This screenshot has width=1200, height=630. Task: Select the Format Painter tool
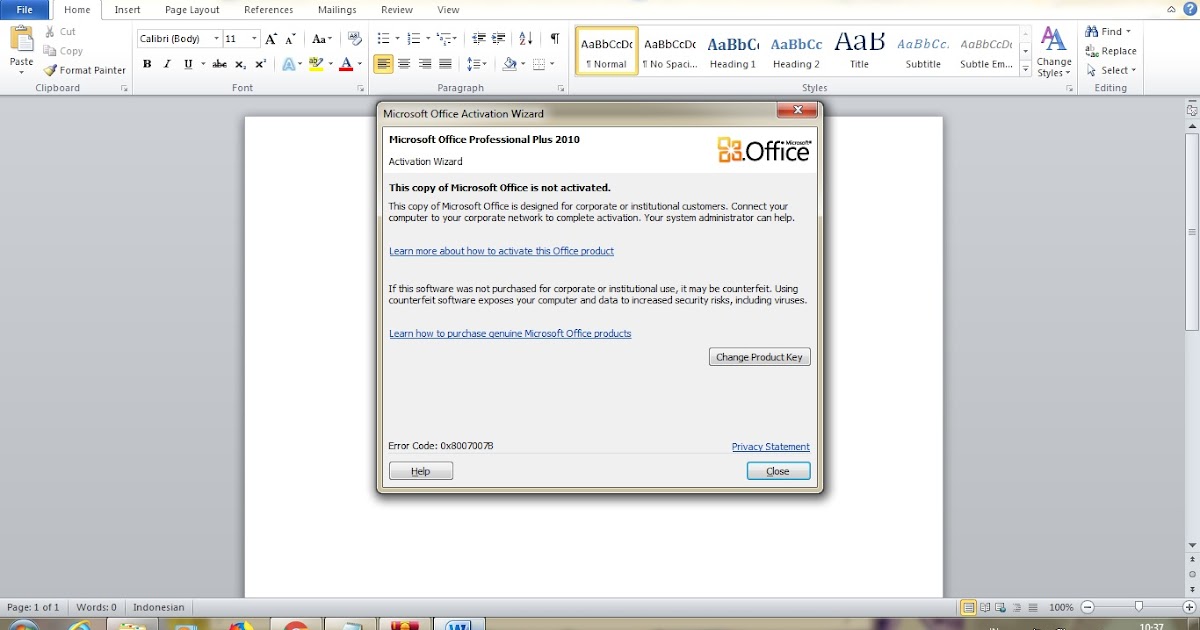coord(84,70)
